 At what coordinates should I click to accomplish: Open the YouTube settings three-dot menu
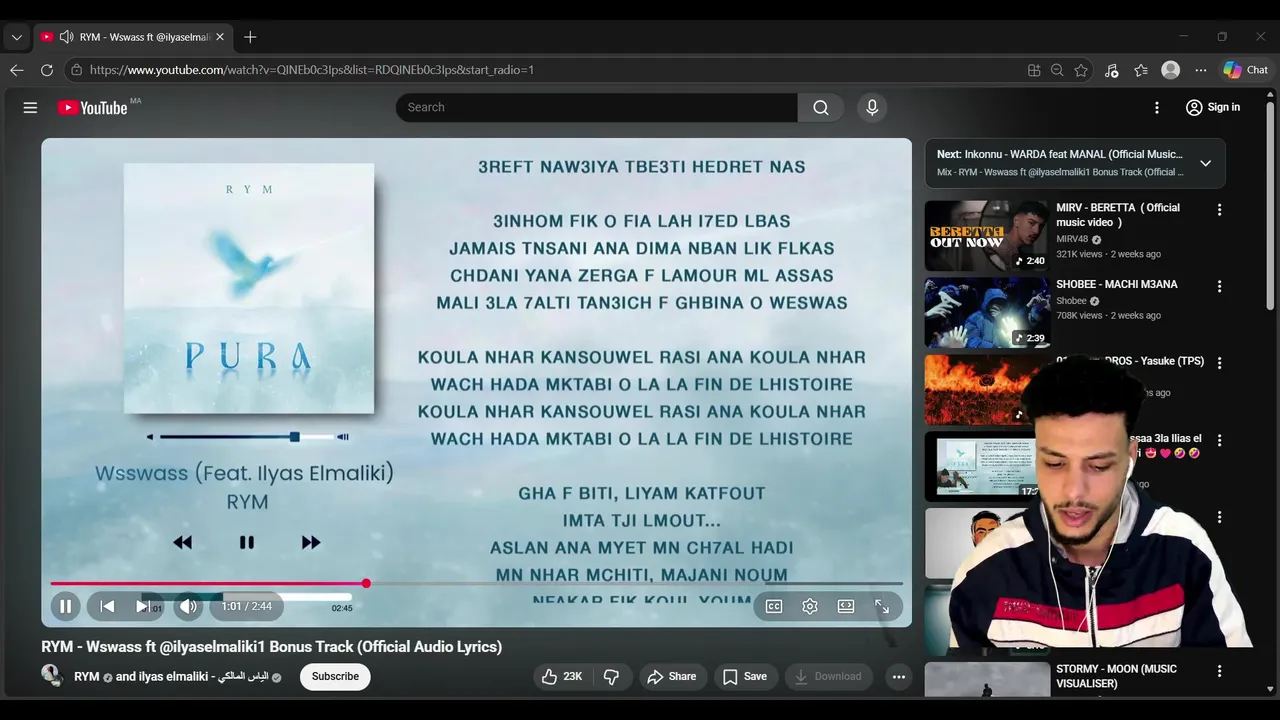[x=1157, y=108]
